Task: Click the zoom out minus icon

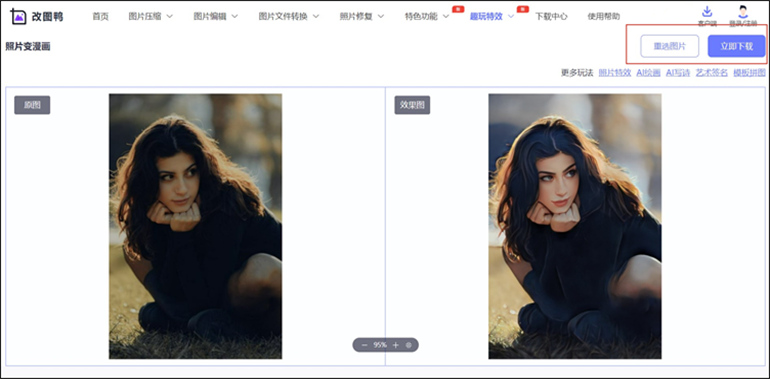Action: tap(364, 345)
